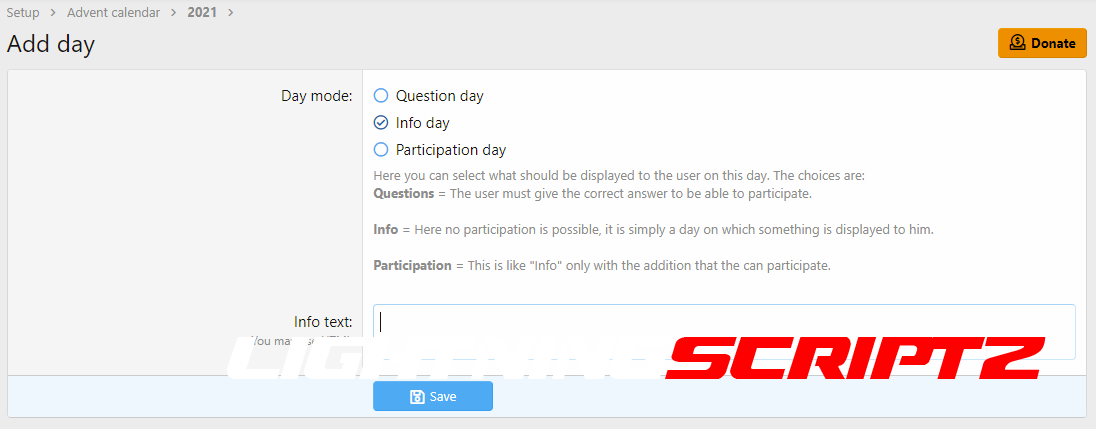This screenshot has height=429, width=1096.
Task: Click the chevron after Advent calendar breadcrumb
Action: click(173, 13)
